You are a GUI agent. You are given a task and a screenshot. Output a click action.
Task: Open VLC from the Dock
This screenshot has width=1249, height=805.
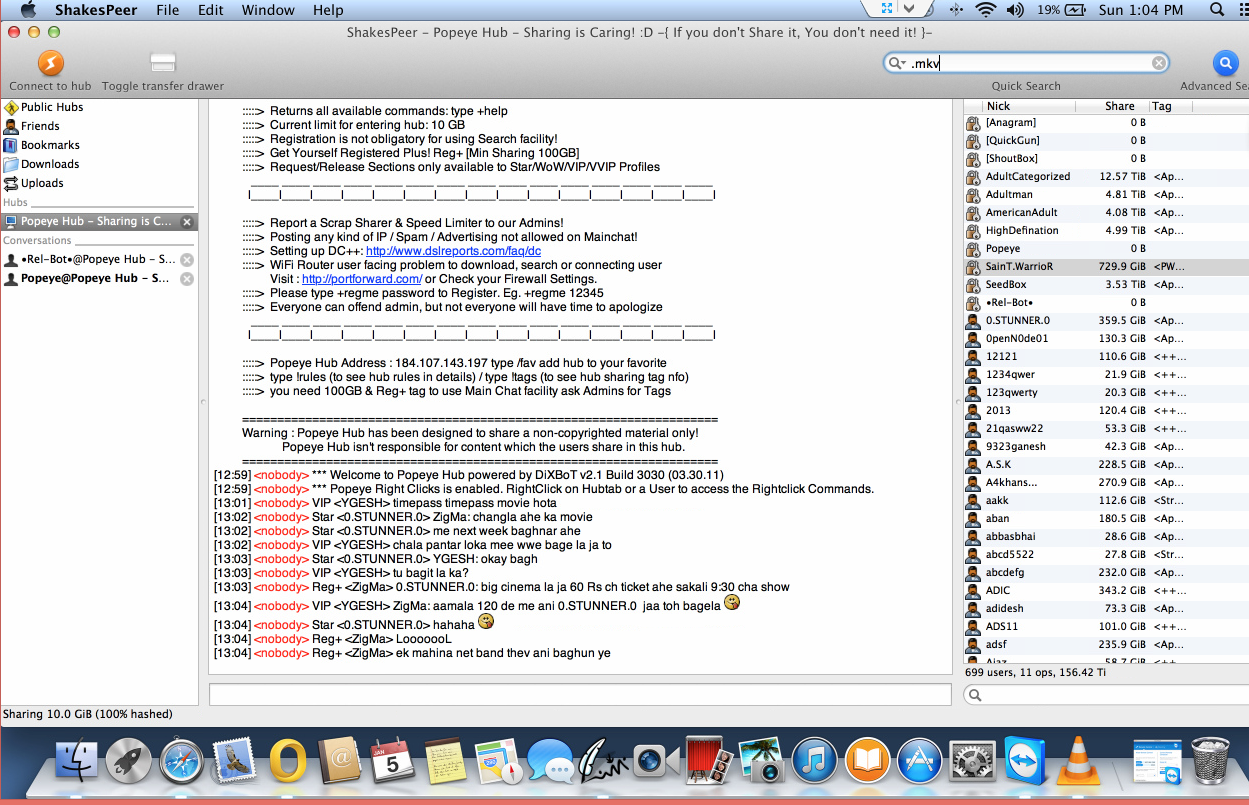tap(1077, 760)
